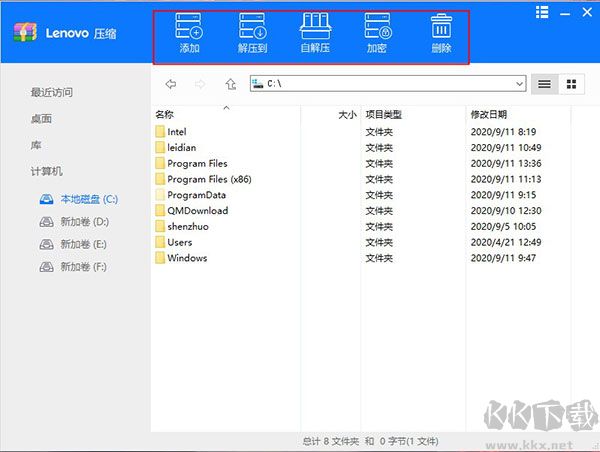Go up one directory level

pyautogui.click(x=230, y=84)
